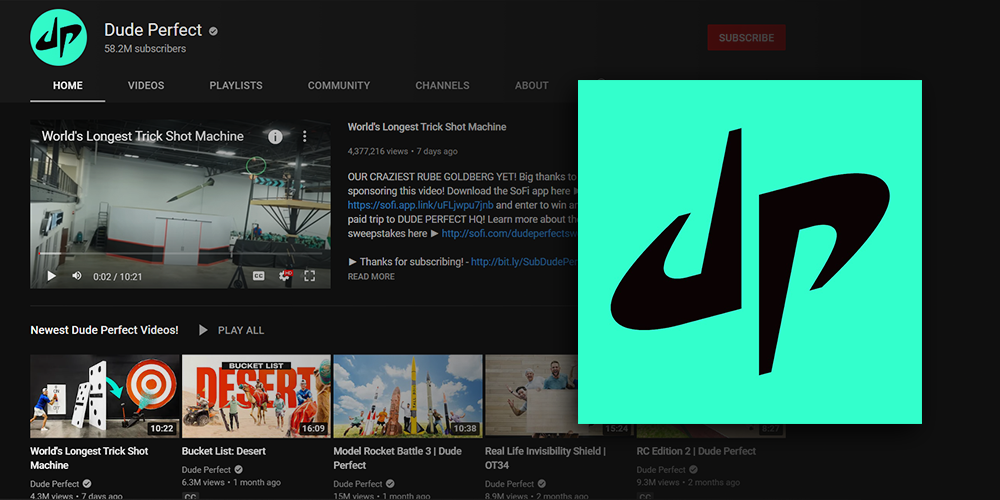Open player settings gear icon
Image resolution: width=1000 pixels, height=500 pixels.
point(285,276)
